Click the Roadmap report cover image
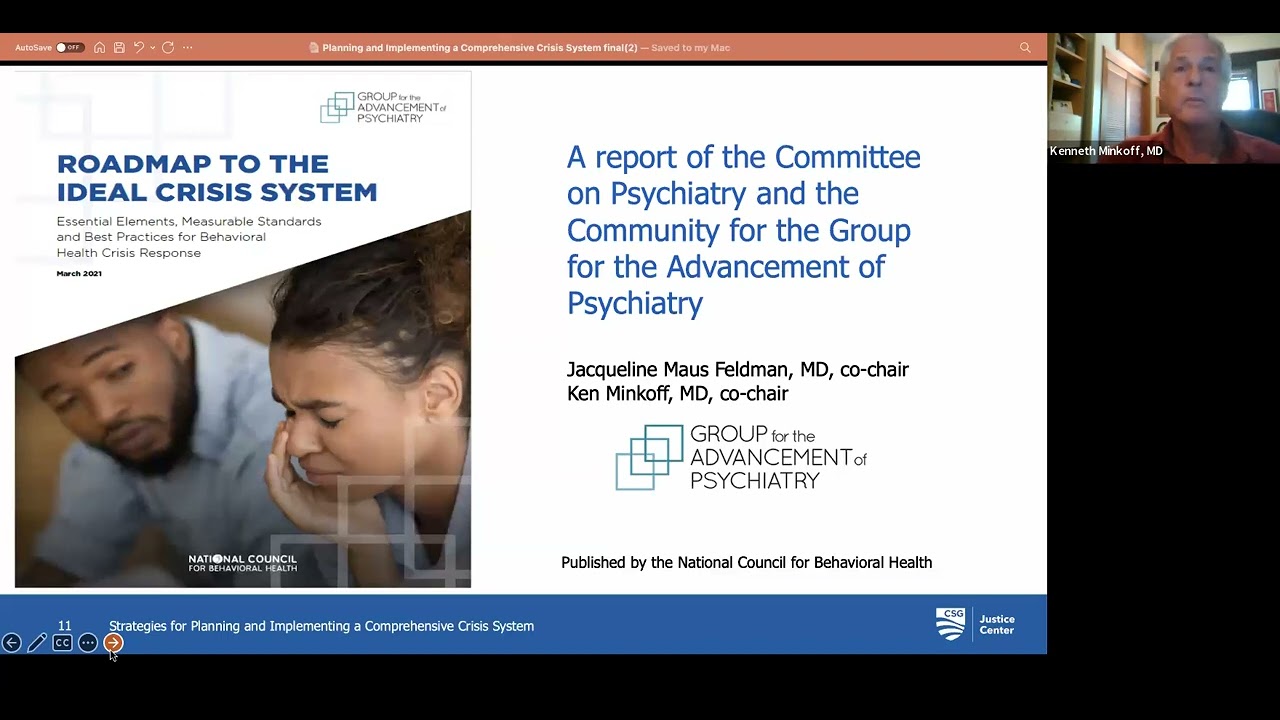 point(243,329)
